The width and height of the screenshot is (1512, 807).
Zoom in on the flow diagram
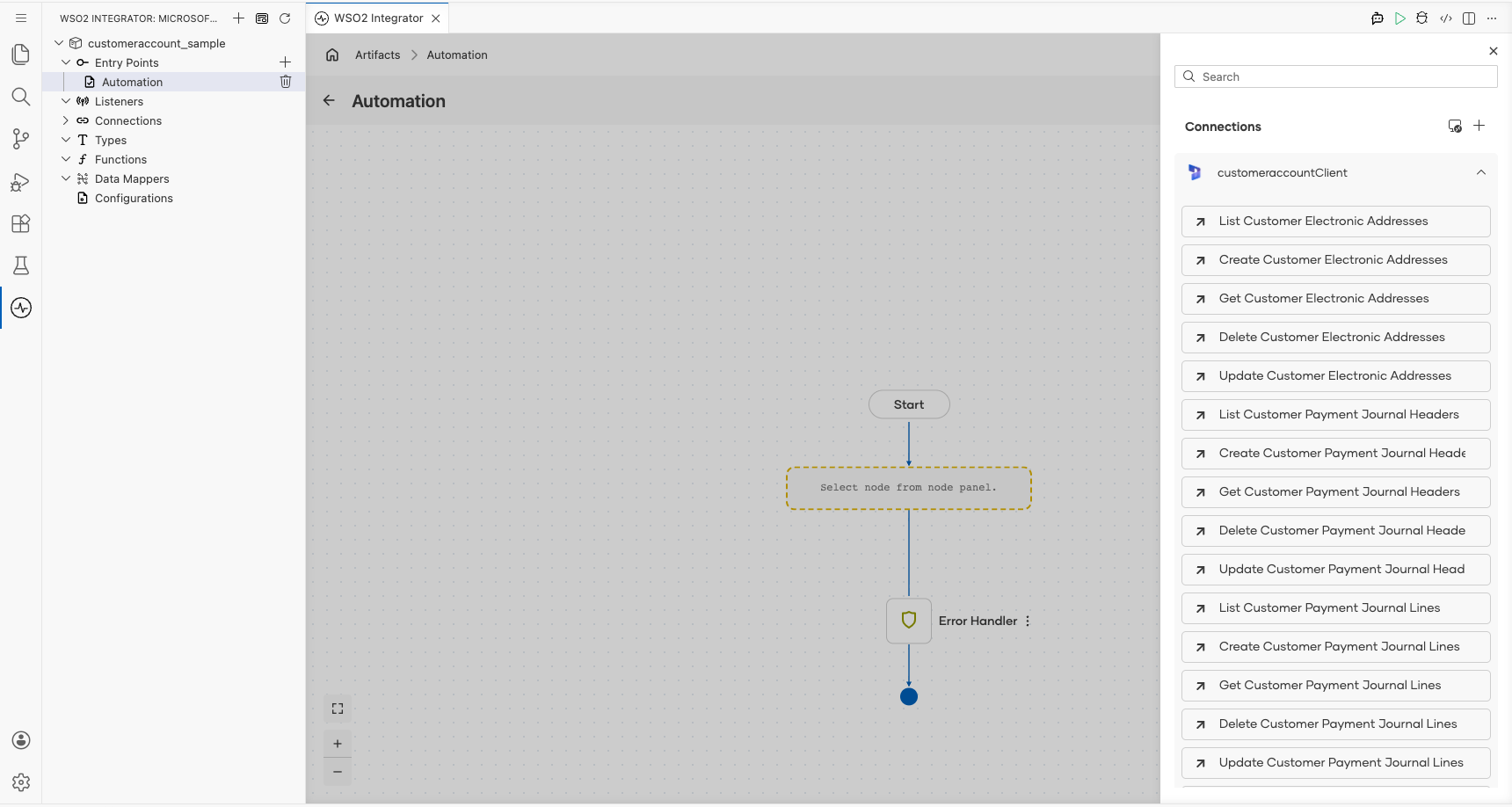pyautogui.click(x=338, y=744)
